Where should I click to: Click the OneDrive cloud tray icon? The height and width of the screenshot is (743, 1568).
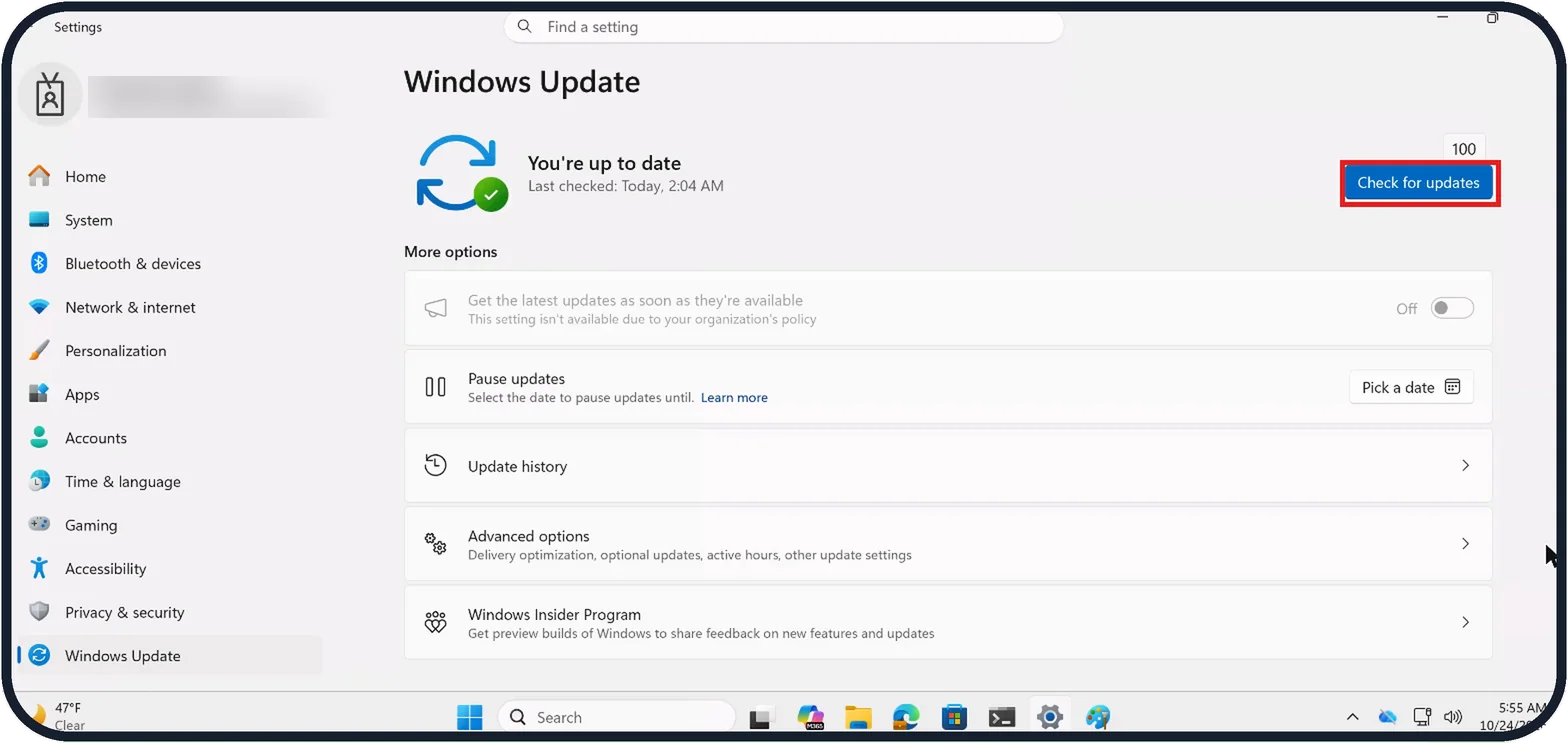coord(1387,717)
